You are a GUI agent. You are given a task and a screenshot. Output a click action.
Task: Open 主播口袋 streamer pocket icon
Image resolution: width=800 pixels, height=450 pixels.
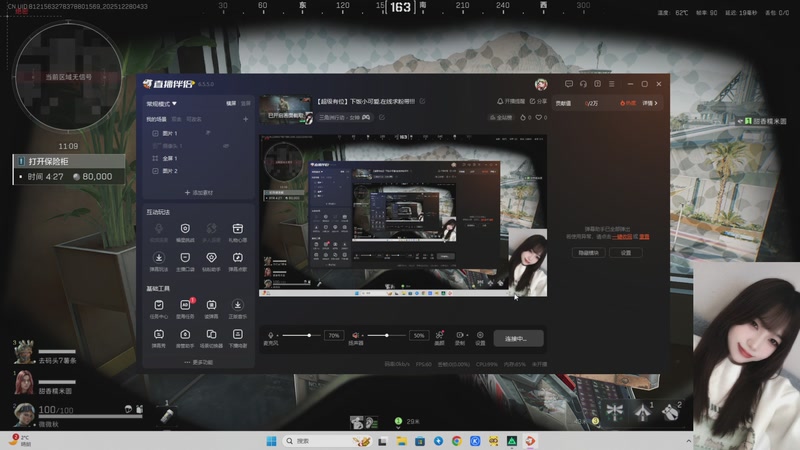[185, 258]
